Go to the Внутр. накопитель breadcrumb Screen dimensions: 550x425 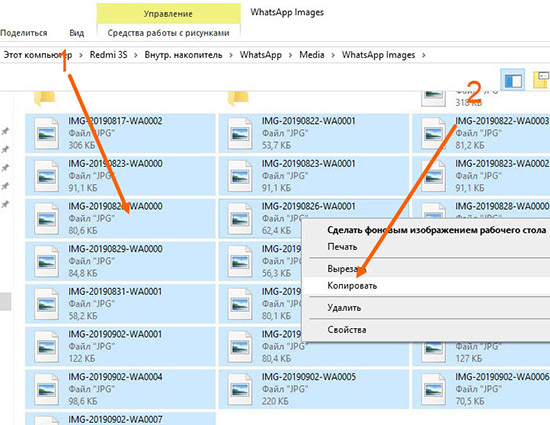tap(183, 55)
